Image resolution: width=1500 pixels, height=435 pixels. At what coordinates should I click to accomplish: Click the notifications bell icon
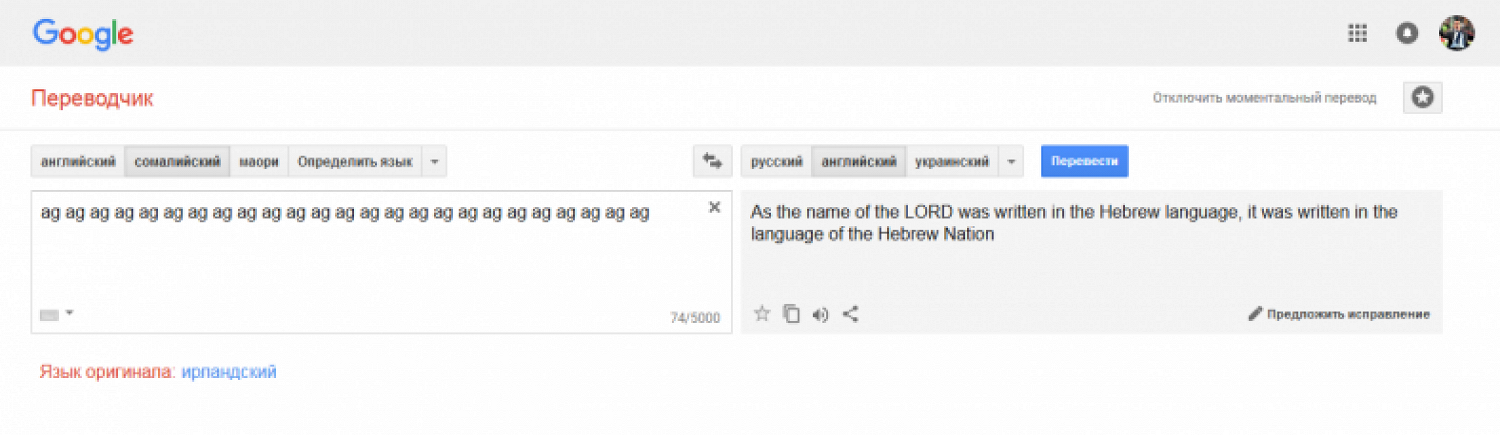[x=1407, y=33]
